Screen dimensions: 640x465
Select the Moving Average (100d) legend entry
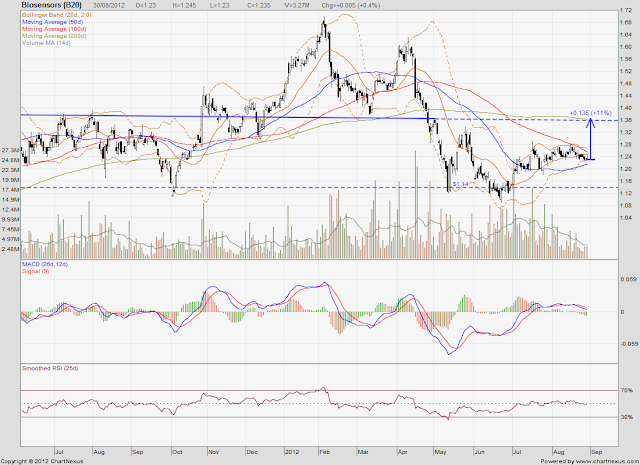[x=54, y=29]
